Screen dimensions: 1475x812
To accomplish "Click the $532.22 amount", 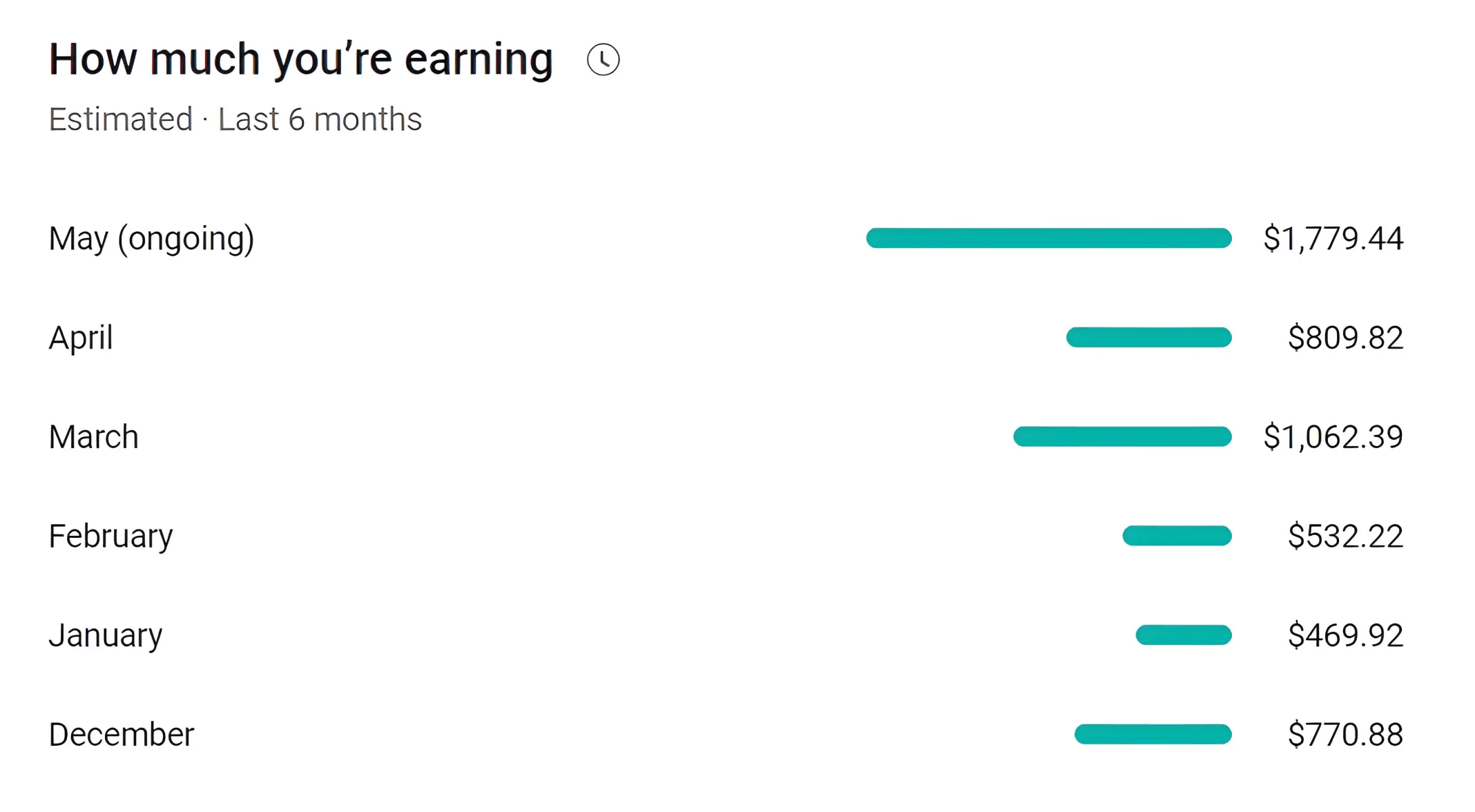I will coord(1345,536).
